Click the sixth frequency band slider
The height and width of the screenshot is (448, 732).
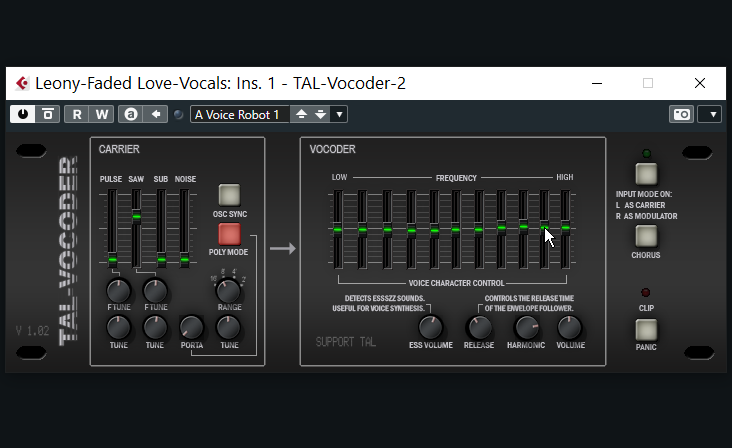pos(456,229)
